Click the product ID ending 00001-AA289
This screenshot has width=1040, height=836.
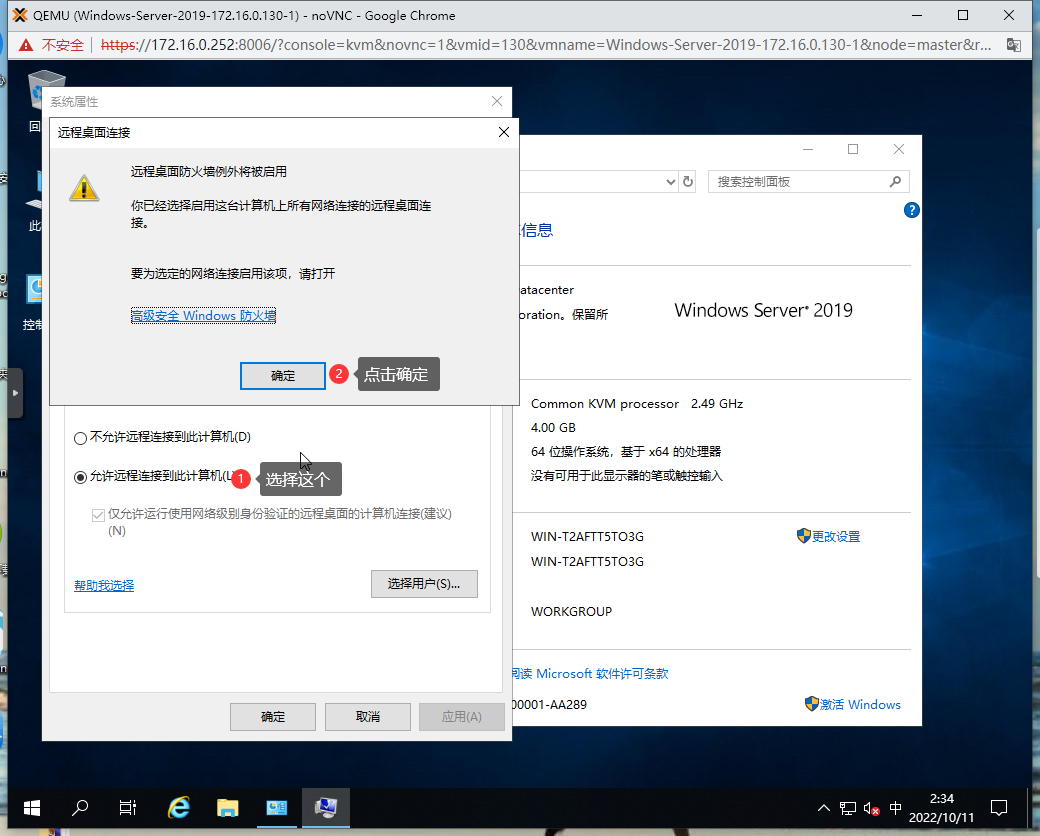pyautogui.click(x=550, y=705)
